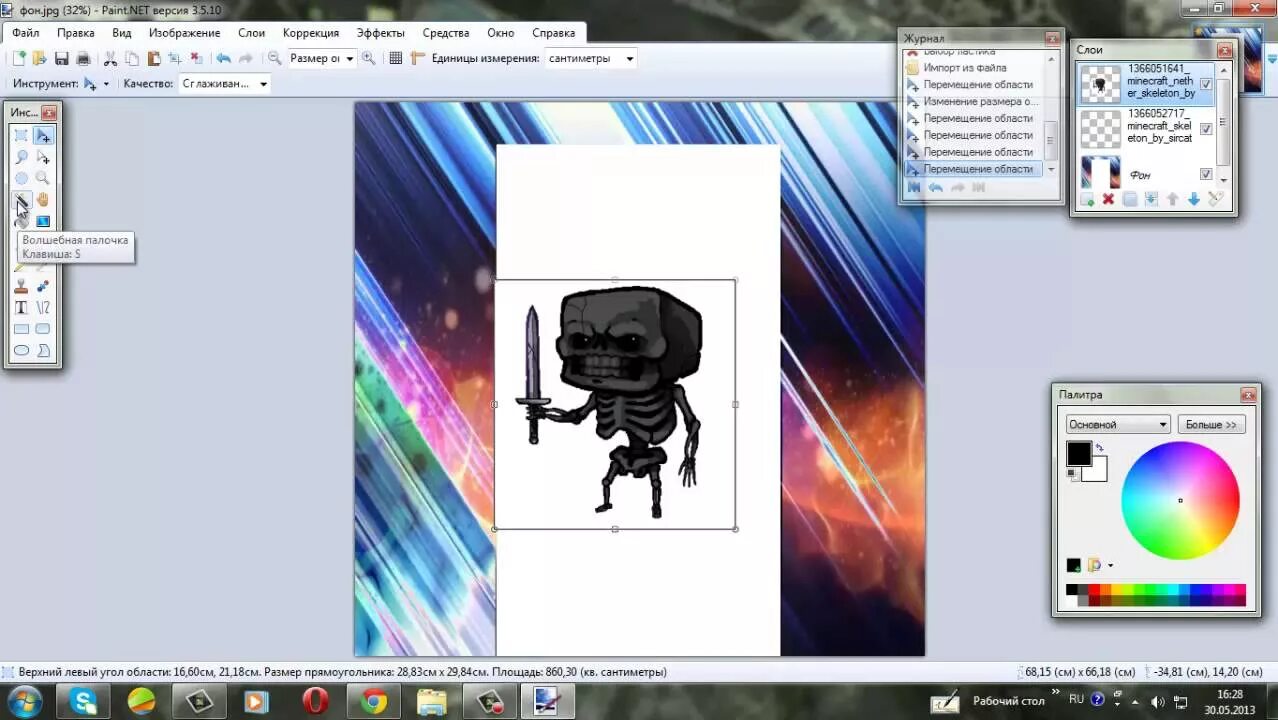Duplicate layer icon in Layers panel
The height and width of the screenshot is (720, 1278).
point(1130,199)
